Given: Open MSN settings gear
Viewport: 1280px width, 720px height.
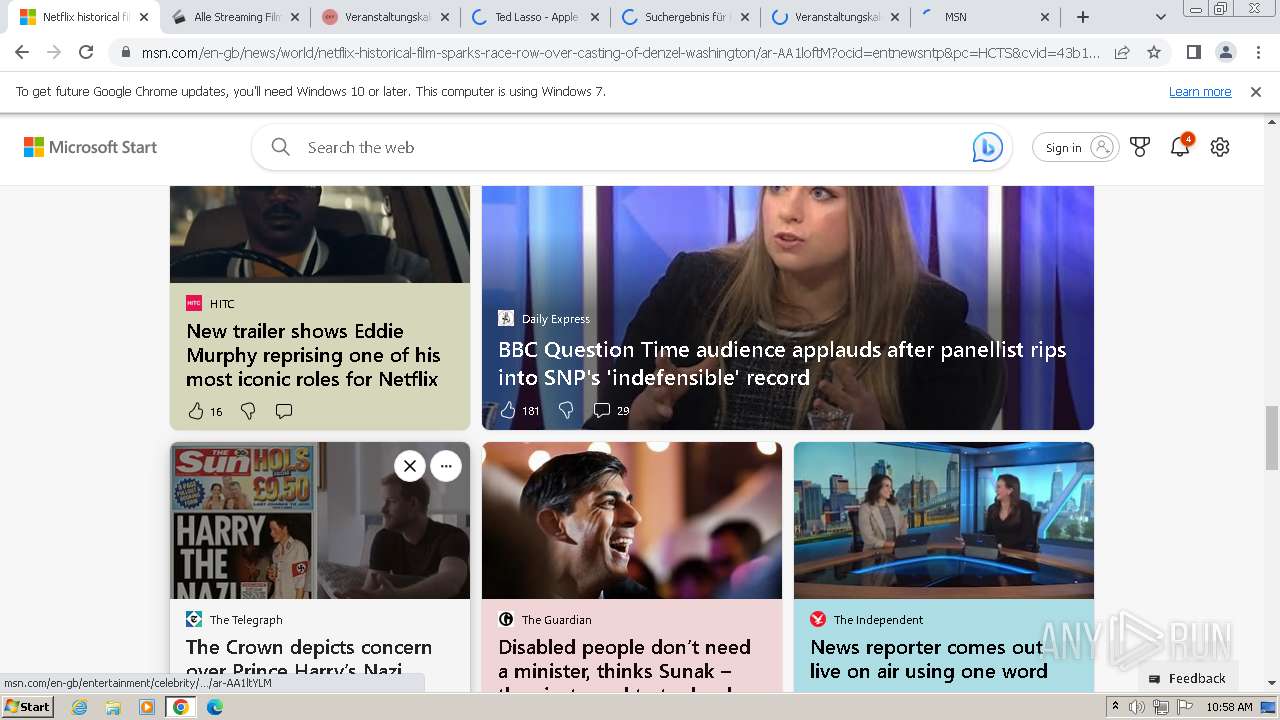Looking at the screenshot, I should pos(1220,147).
